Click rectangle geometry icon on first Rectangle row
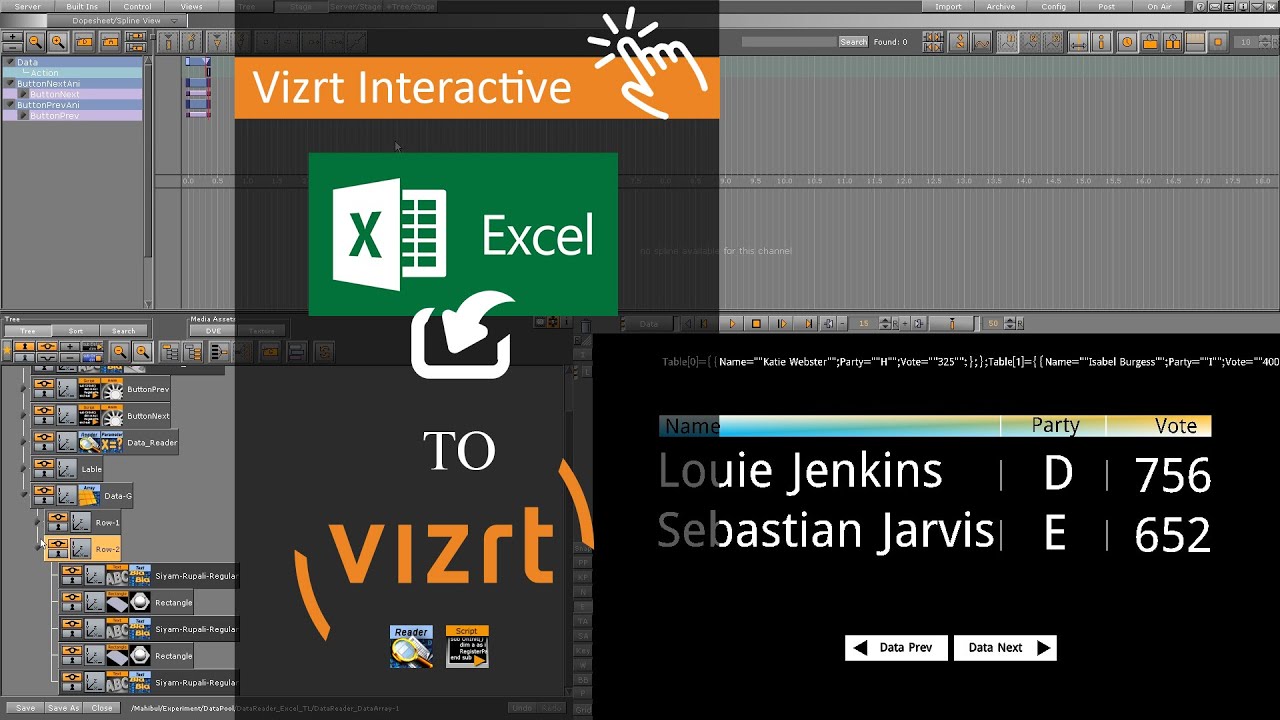The height and width of the screenshot is (720, 1280). pyautogui.click(x=117, y=602)
